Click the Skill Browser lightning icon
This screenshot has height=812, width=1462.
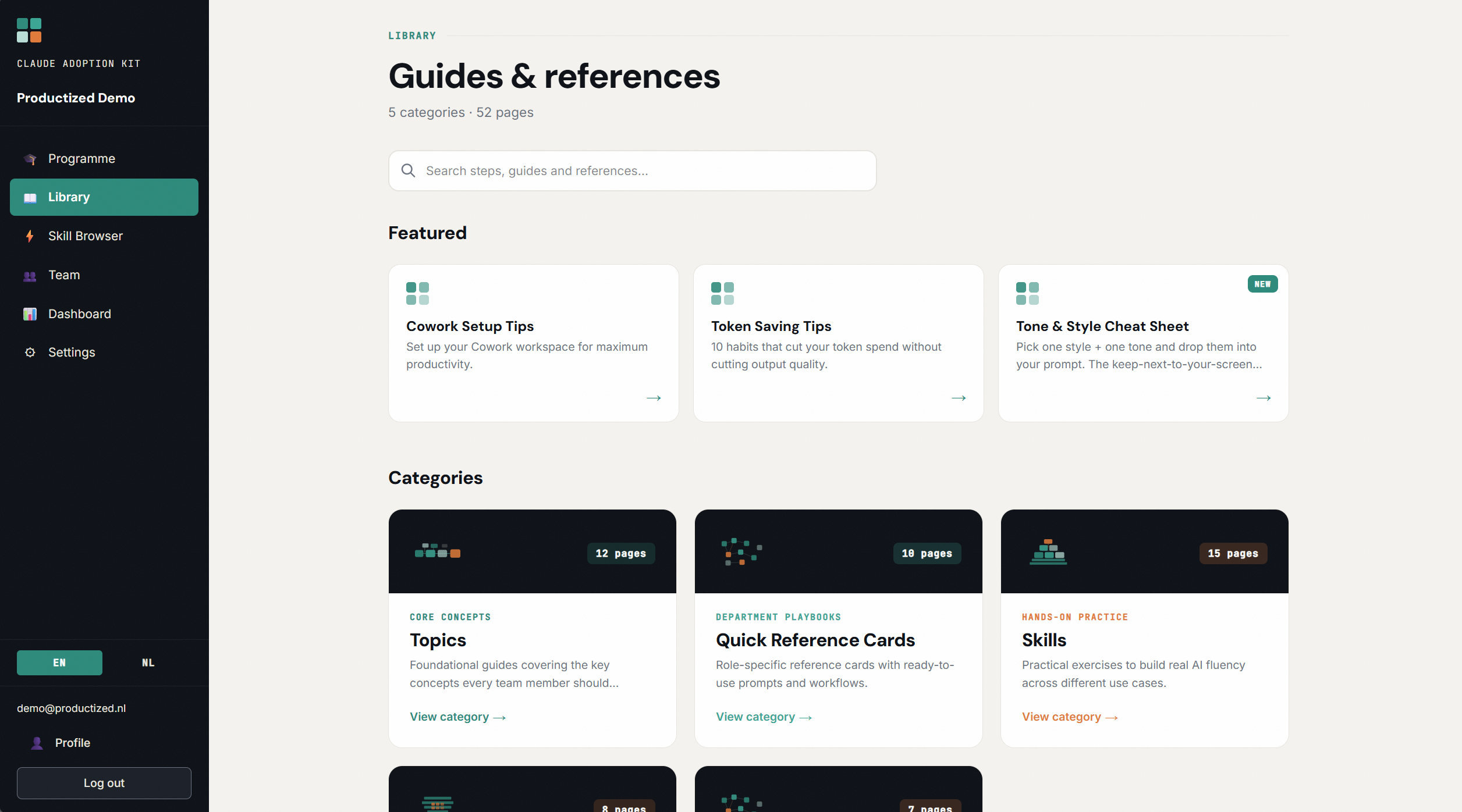click(x=30, y=236)
